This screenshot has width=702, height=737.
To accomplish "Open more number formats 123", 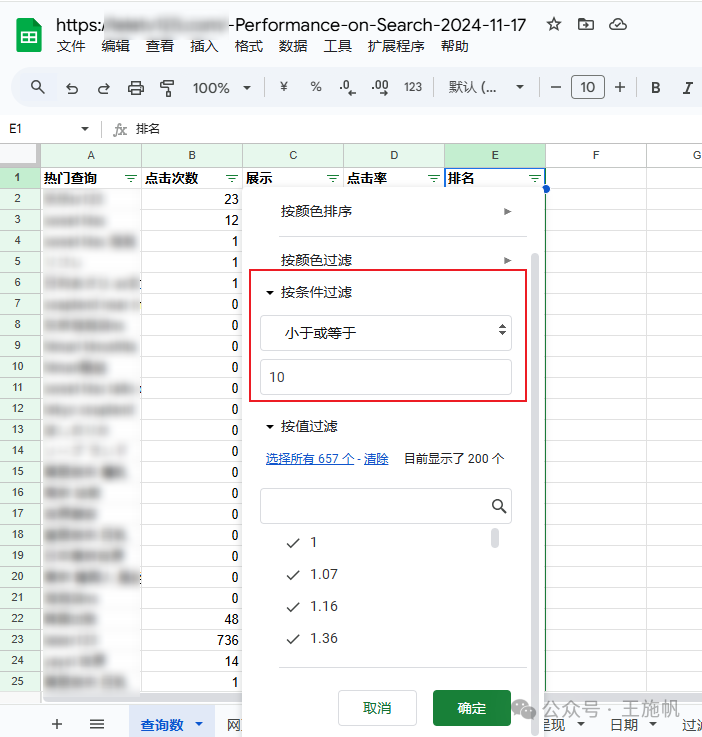I will pyautogui.click(x=413, y=87).
